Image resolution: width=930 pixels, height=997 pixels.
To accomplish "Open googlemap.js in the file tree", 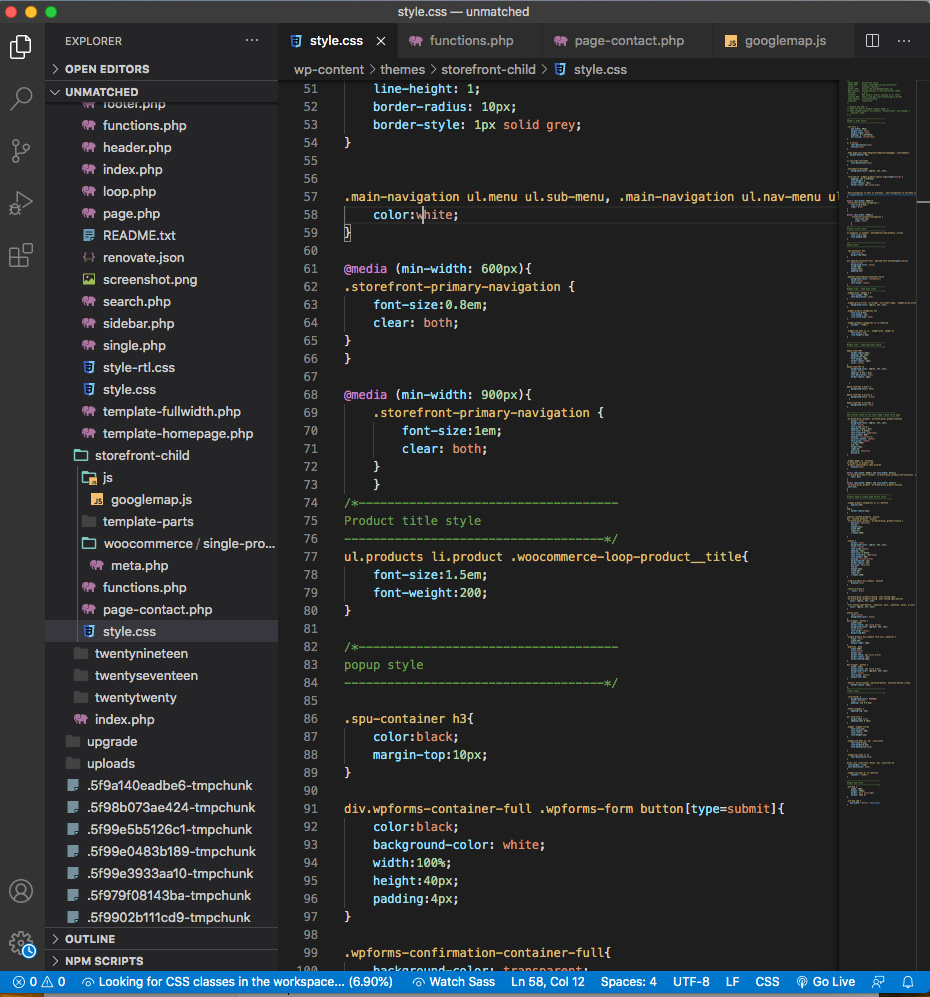I will point(161,500).
